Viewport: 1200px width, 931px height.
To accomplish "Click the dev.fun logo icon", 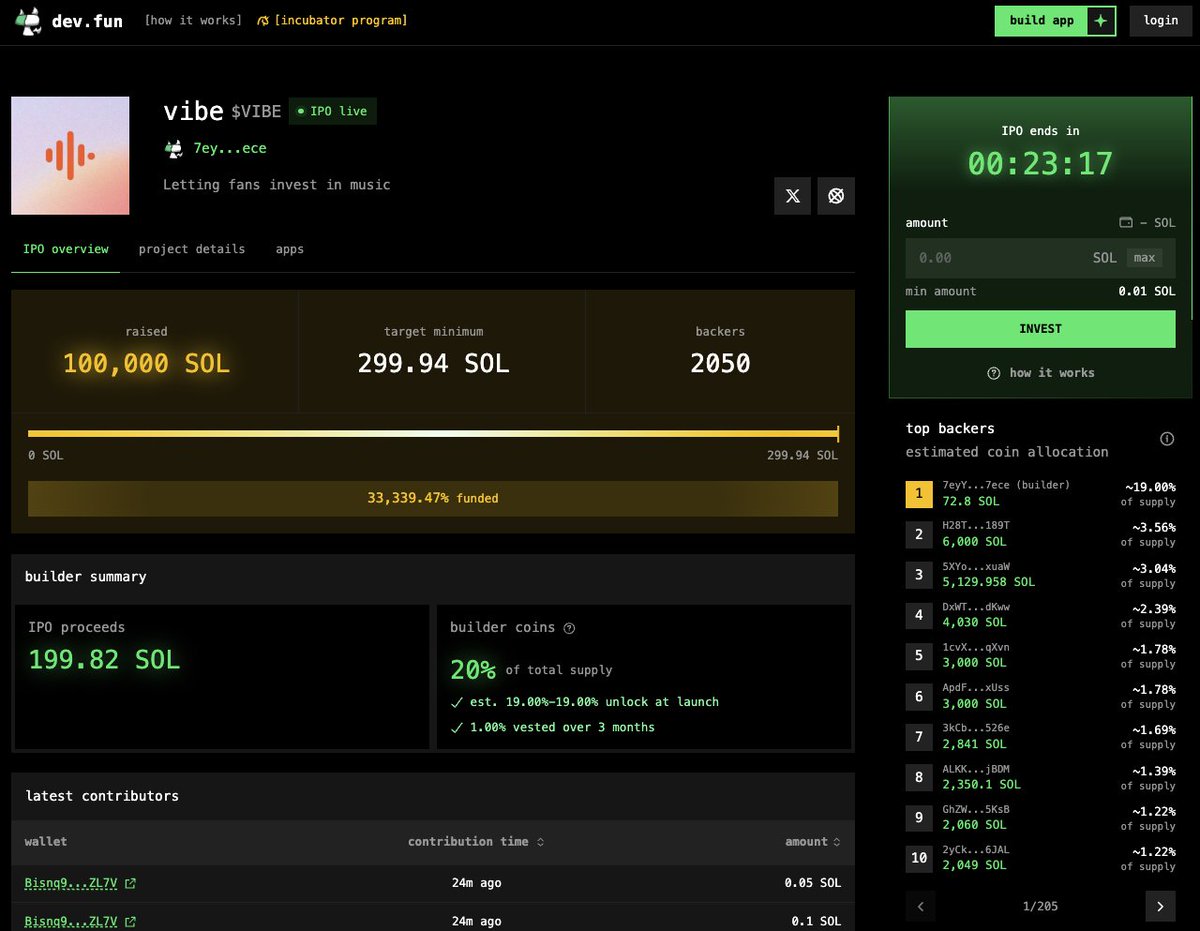I will [29, 21].
